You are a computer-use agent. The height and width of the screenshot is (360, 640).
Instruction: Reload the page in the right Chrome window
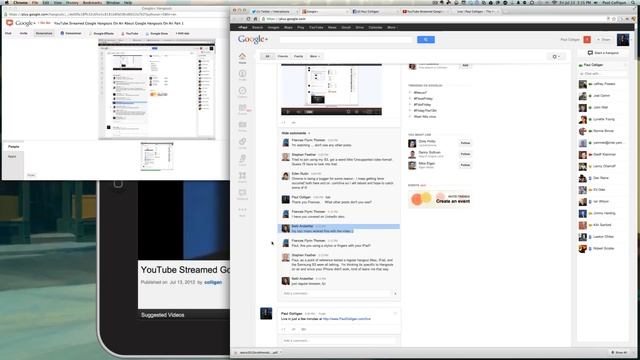248,19
